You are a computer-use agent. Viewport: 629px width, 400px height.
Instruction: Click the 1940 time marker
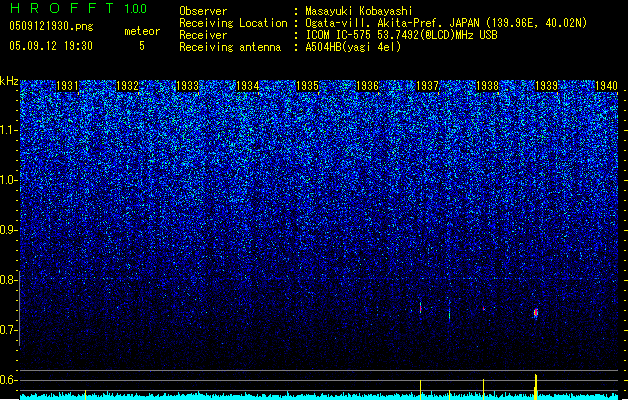coord(606,86)
